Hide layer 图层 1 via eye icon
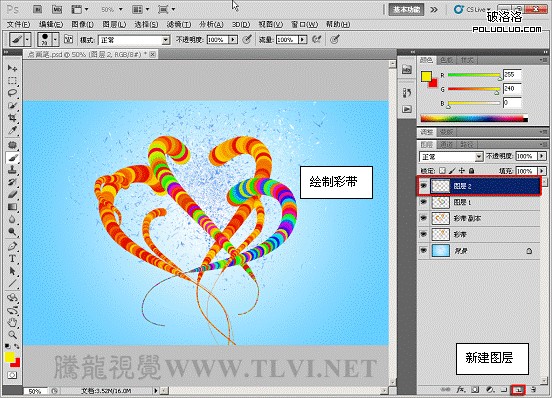The image size is (552, 398). tap(424, 202)
